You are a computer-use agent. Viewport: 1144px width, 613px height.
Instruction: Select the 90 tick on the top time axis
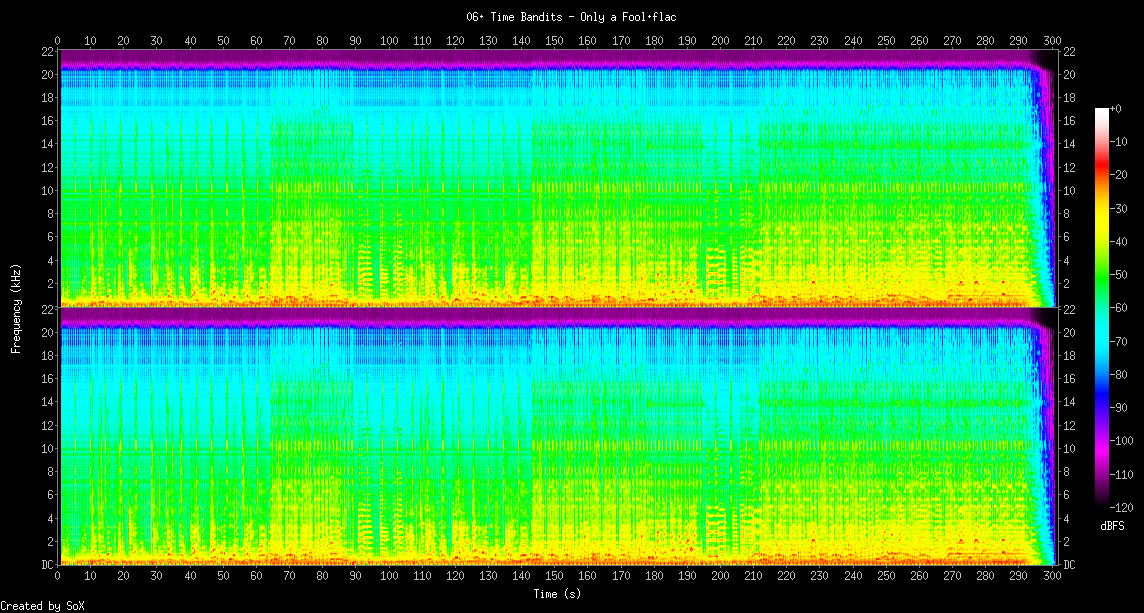(x=355, y=40)
